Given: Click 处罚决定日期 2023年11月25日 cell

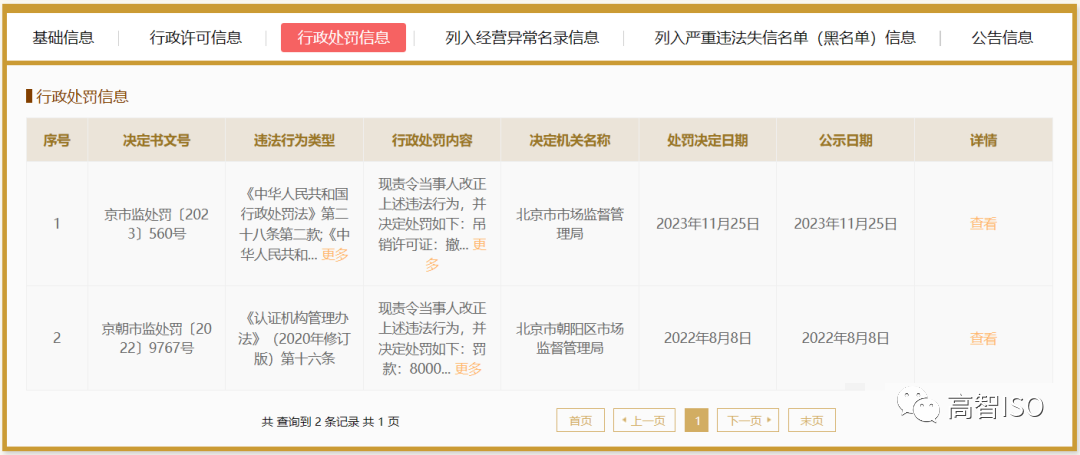Looking at the screenshot, I should tap(707, 224).
